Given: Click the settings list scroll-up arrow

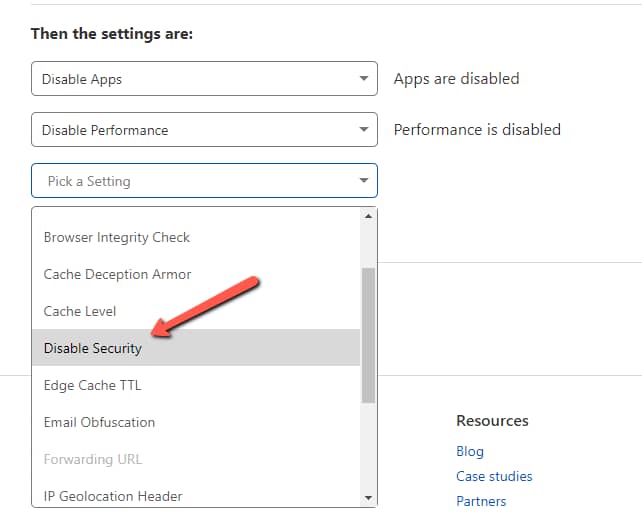Looking at the screenshot, I should point(368,216).
